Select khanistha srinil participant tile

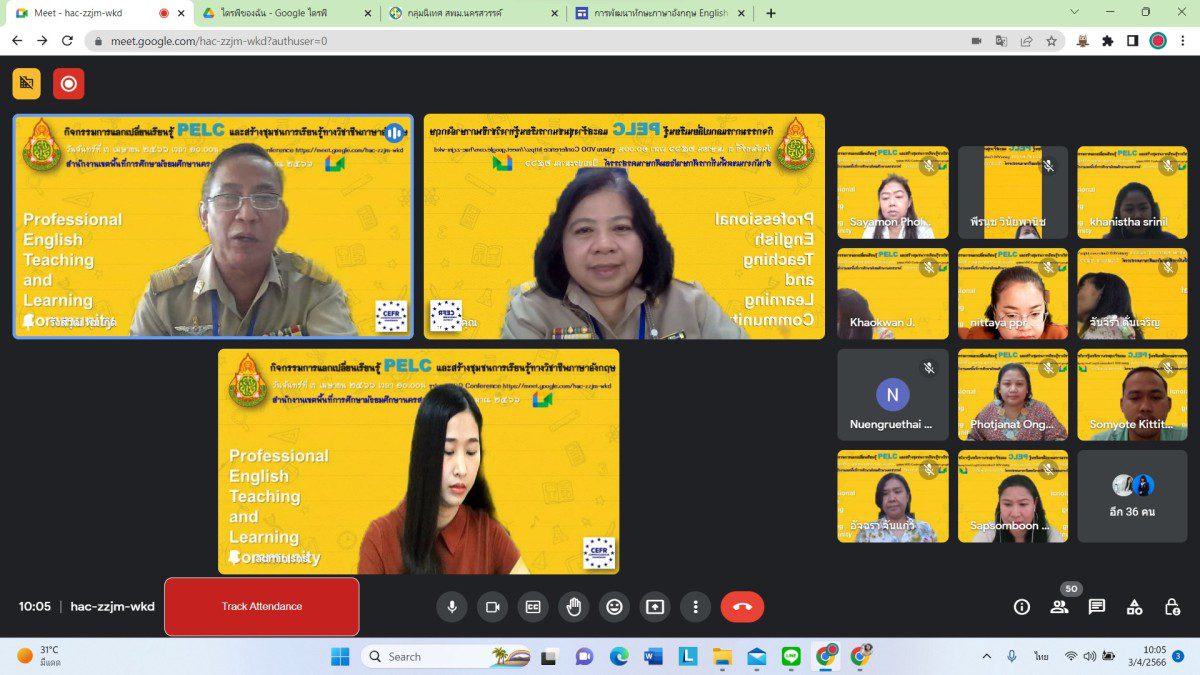pos(1132,192)
